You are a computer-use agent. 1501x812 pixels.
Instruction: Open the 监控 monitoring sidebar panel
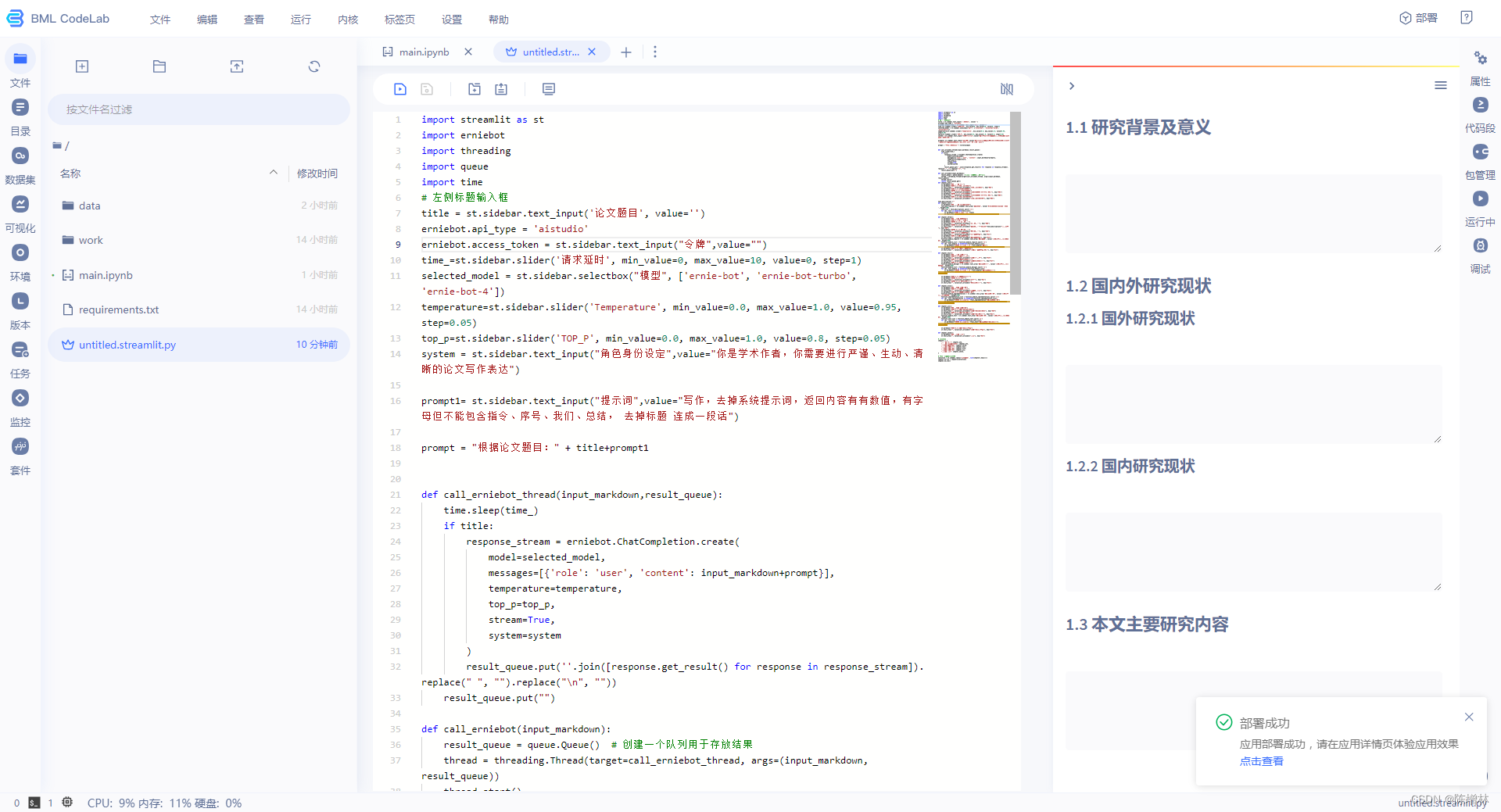(x=20, y=407)
